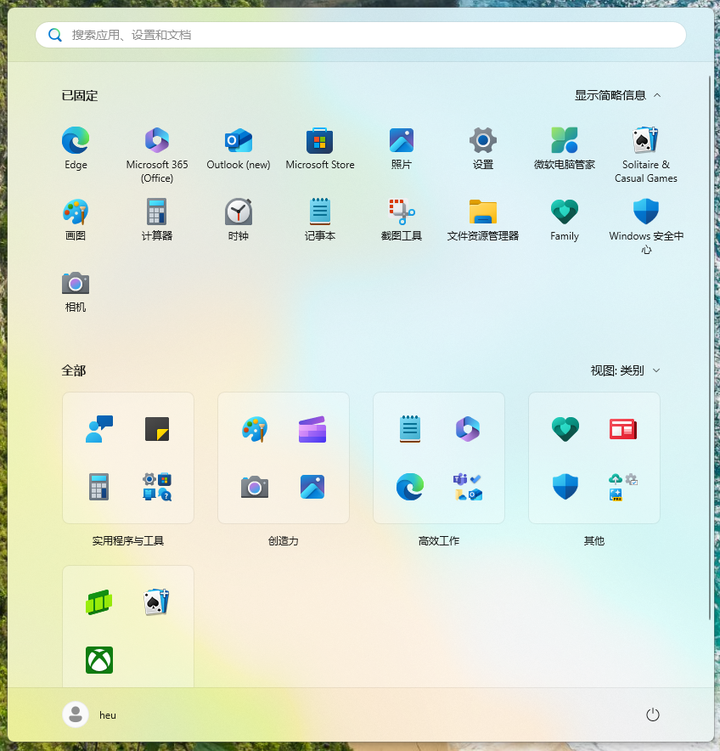This screenshot has width=720, height=751.
Task: Open Microsoft Store
Action: tap(320, 148)
